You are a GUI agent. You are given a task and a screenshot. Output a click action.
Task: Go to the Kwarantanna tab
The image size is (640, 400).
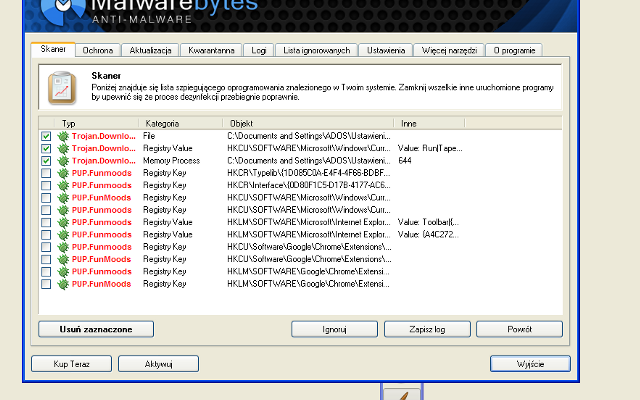coord(211,50)
